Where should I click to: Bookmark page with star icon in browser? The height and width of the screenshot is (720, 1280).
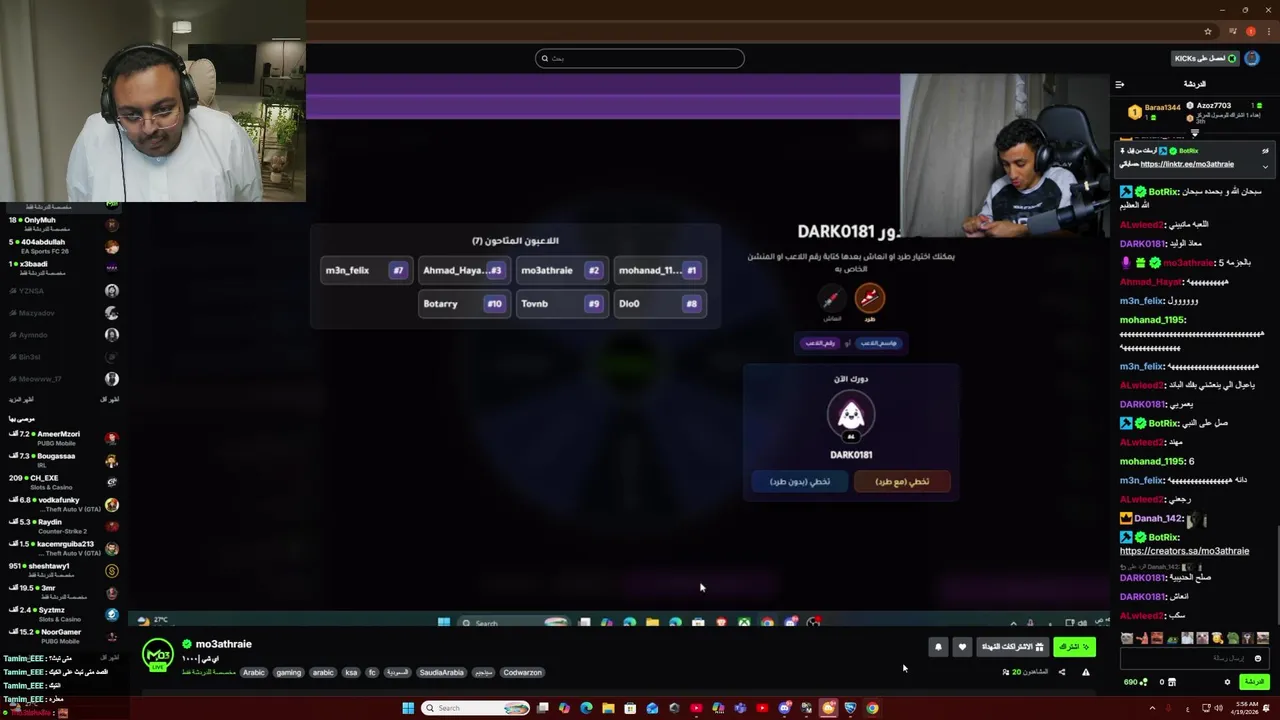1208,31
